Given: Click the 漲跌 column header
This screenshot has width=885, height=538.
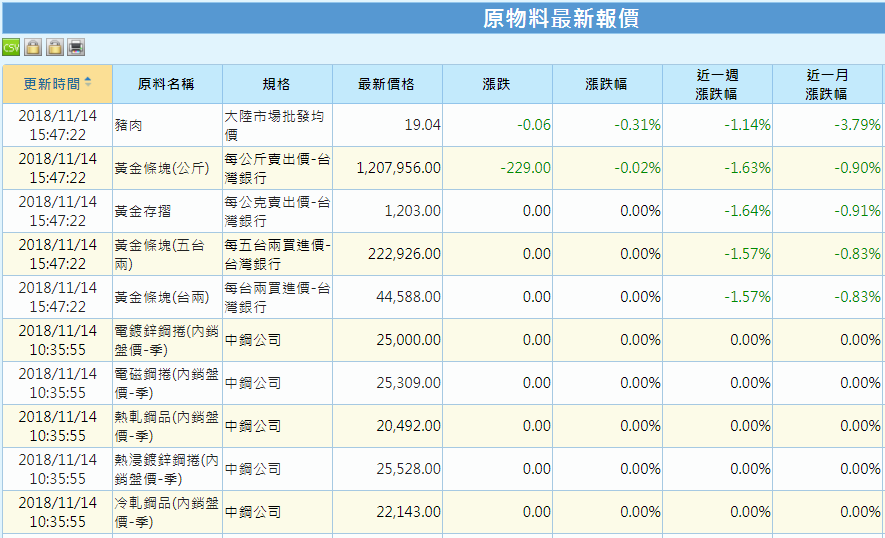Looking at the screenshot, I should (496, 84).
